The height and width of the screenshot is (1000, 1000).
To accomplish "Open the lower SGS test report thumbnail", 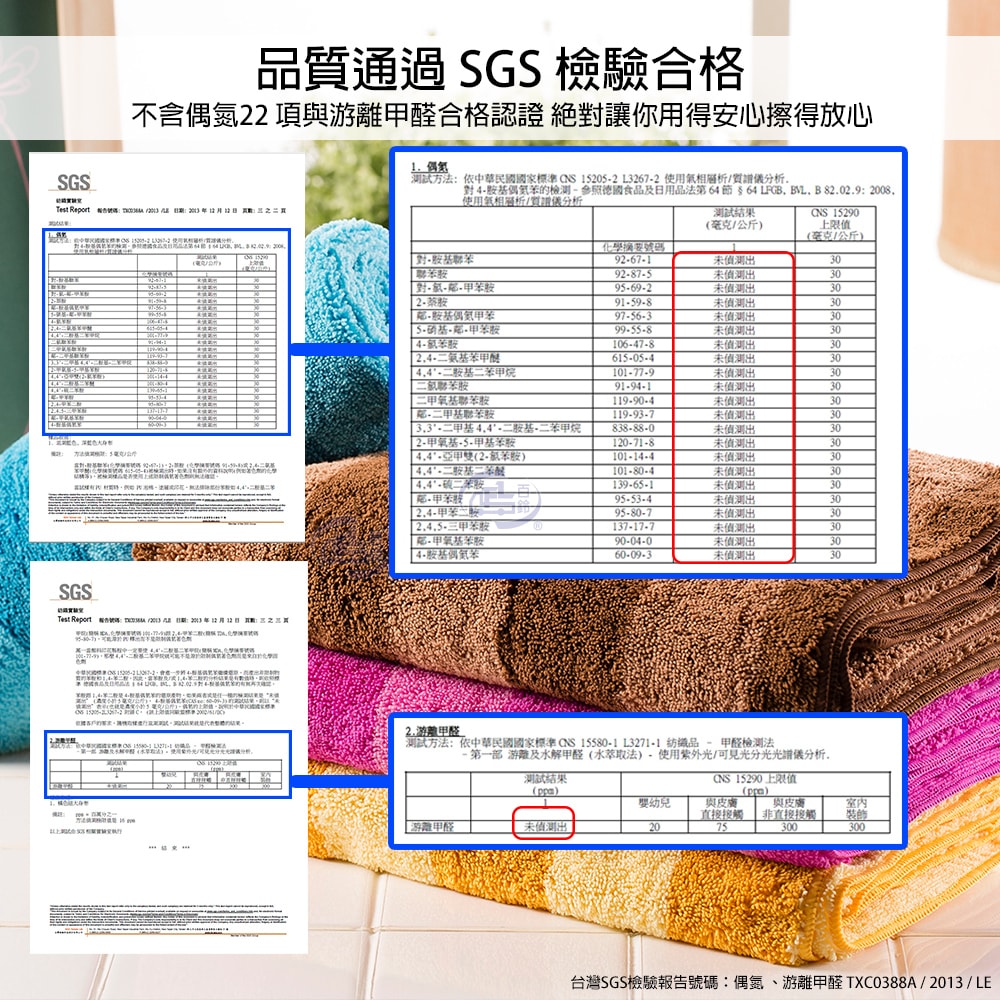I will [168, 758].
